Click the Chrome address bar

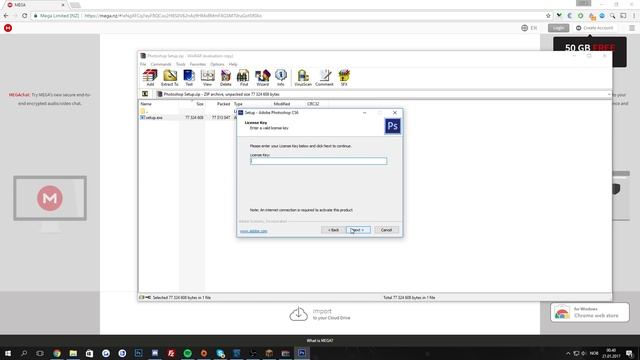coord(286,16)
